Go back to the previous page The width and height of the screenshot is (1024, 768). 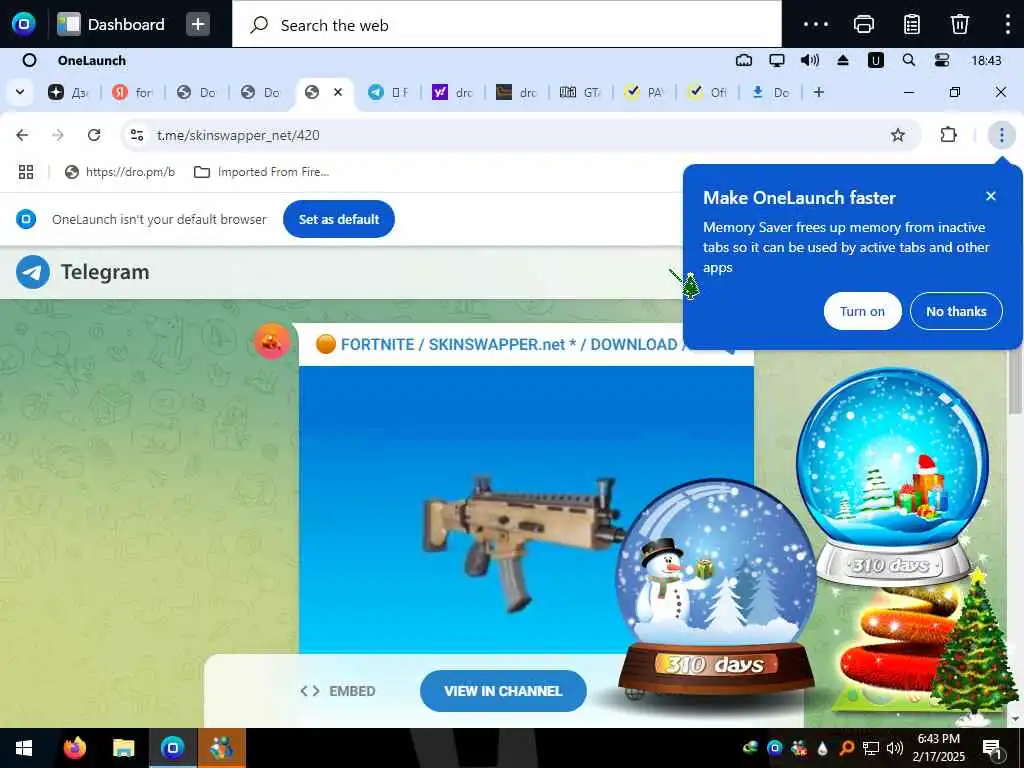coord(22,135)
